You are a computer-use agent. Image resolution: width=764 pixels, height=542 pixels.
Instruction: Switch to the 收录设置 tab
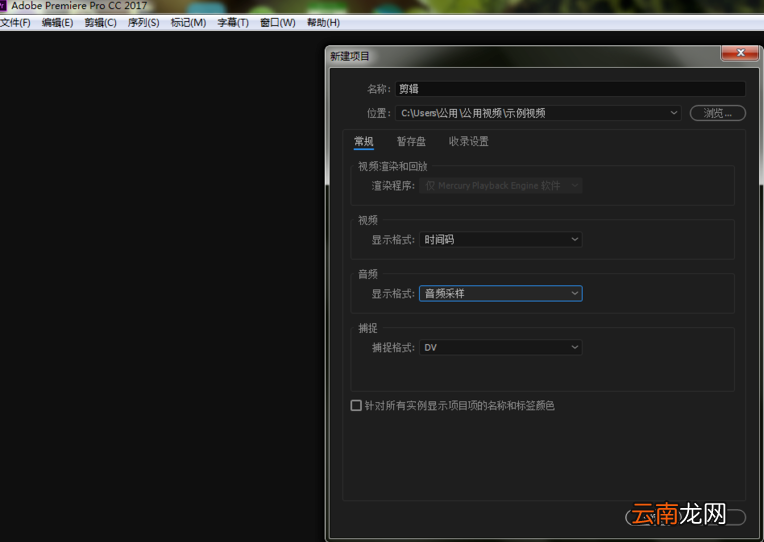click(x=468, y=141)
